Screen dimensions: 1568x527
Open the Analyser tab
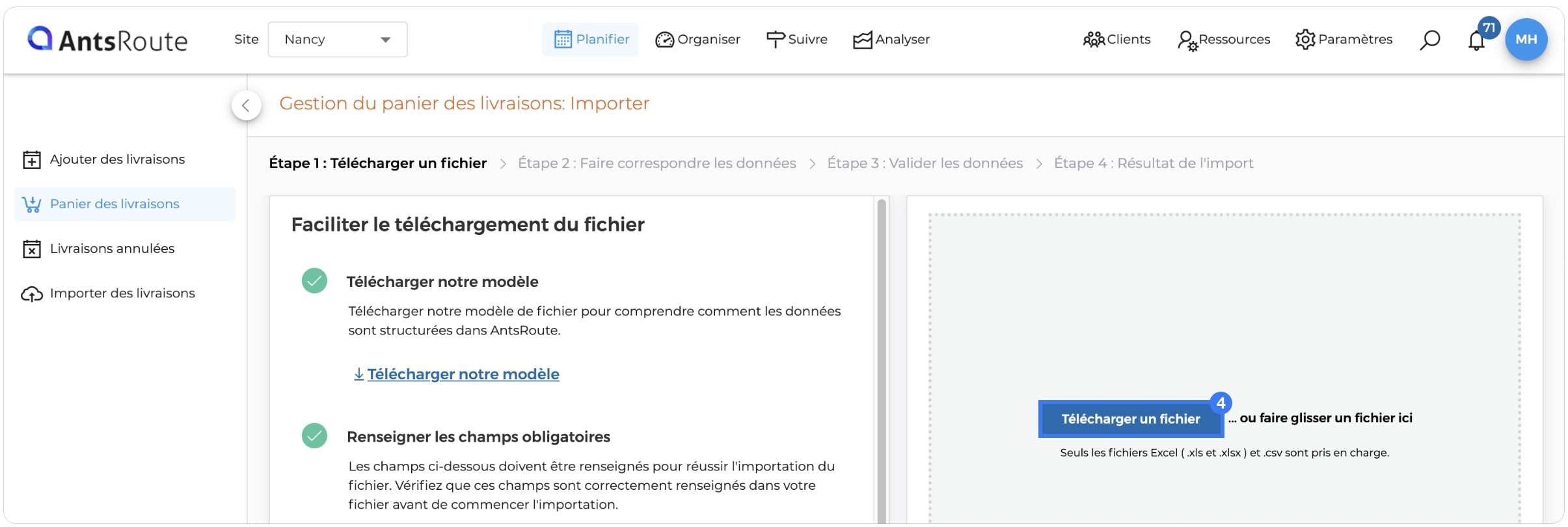891,40
